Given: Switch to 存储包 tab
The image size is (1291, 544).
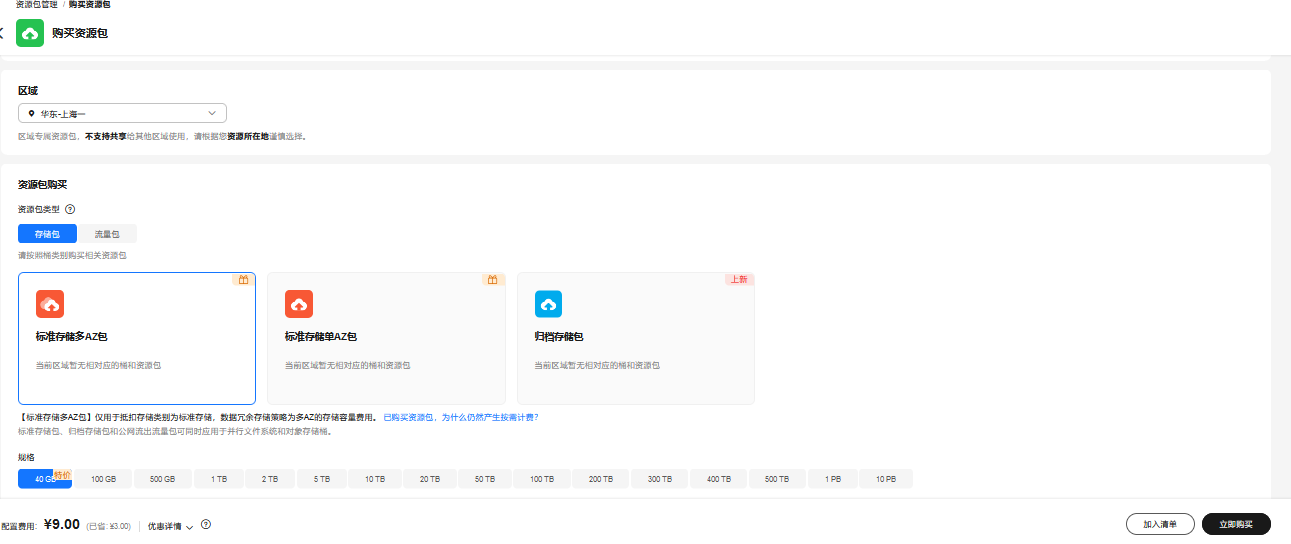Looking at the screenshot, I should pyautogui.click(x=47, y=234).
